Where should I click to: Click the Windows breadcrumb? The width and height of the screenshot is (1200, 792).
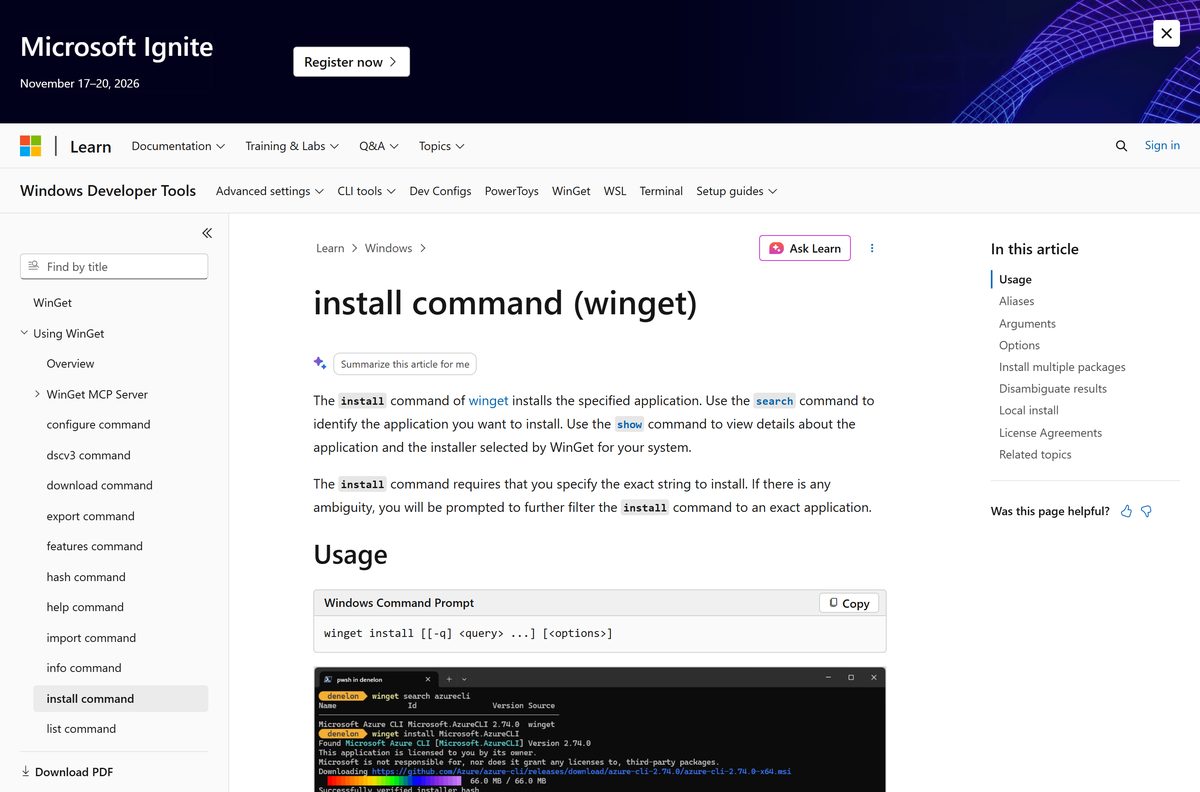click(x=388, y=248)
